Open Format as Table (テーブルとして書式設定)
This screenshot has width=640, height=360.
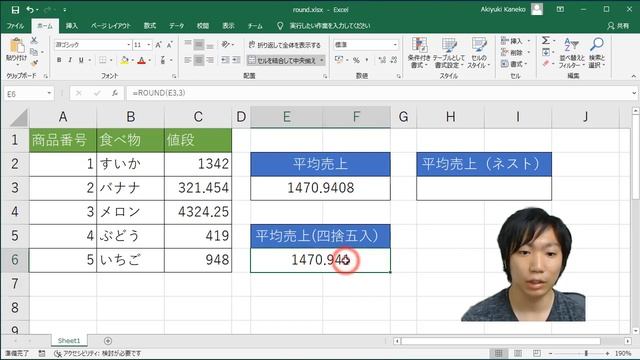(449, 53)
